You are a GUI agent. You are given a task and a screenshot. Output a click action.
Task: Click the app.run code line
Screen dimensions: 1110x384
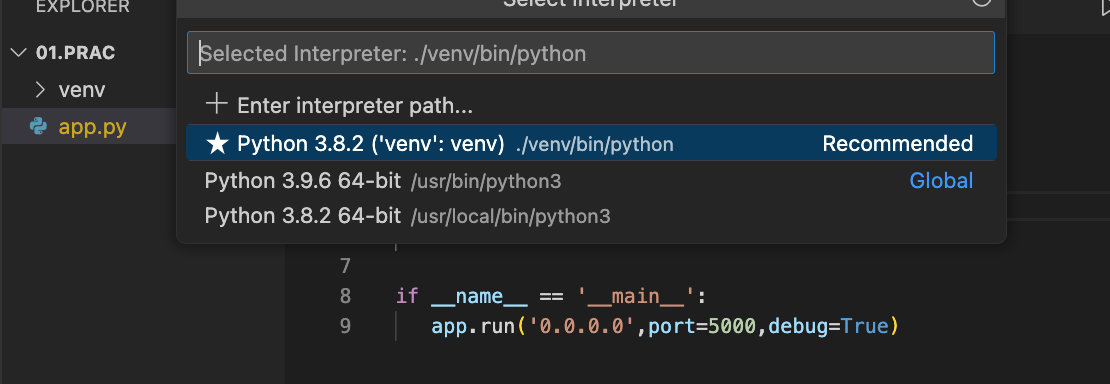[x=665, y=326]
